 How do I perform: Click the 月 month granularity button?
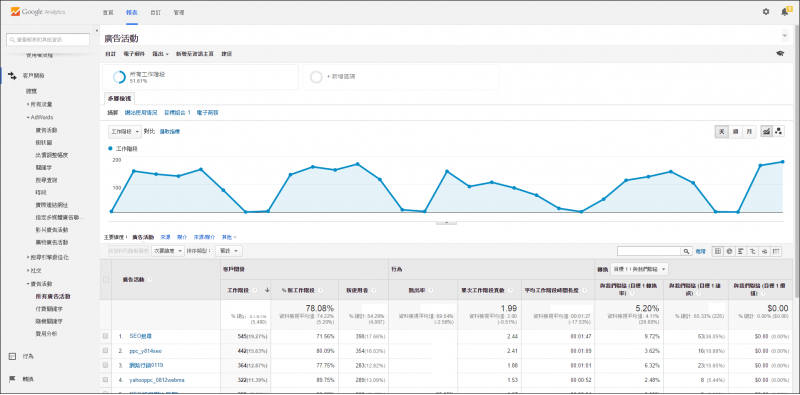[749, 131]
